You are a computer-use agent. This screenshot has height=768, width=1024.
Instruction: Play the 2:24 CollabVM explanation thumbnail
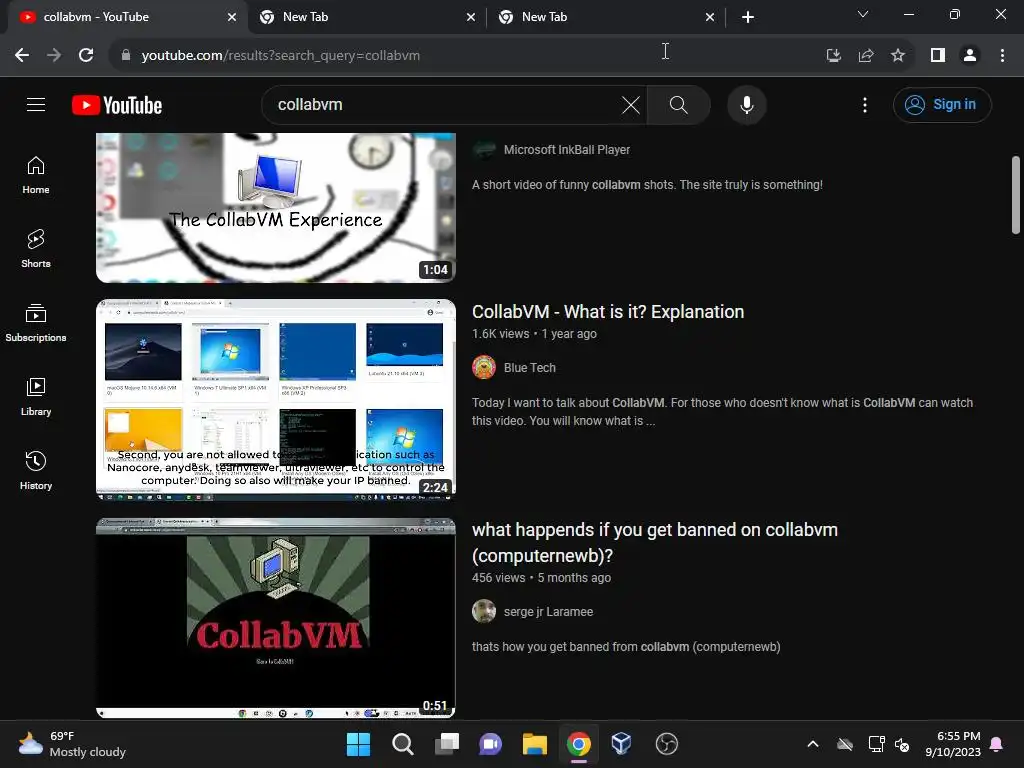point(276,400)
